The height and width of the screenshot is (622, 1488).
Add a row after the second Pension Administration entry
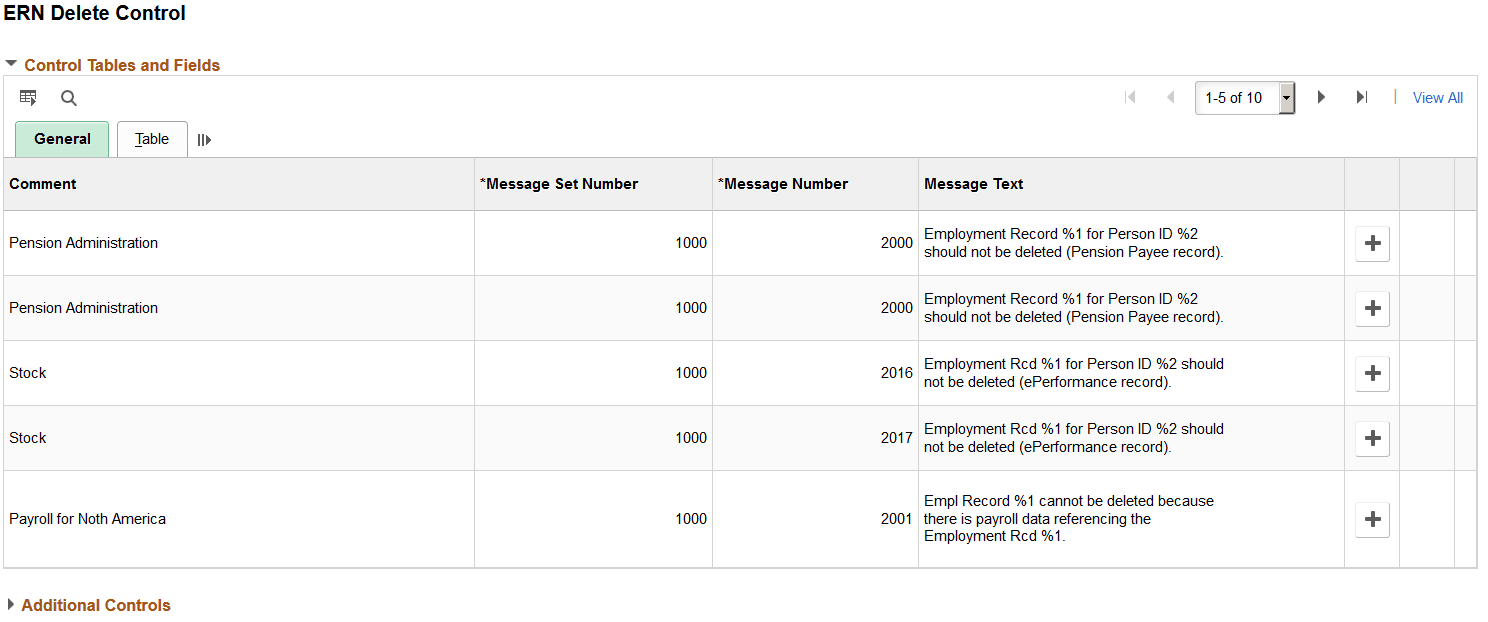[1371, 308]
